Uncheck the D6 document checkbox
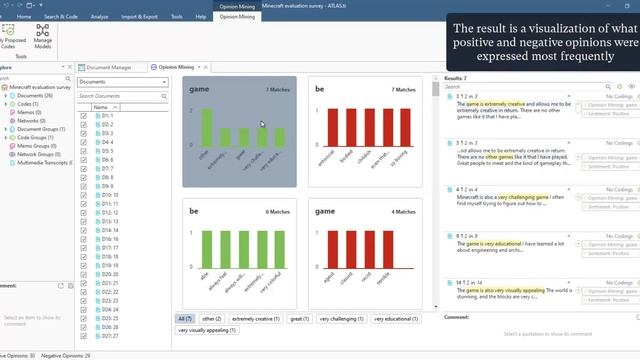 [84, 160]
